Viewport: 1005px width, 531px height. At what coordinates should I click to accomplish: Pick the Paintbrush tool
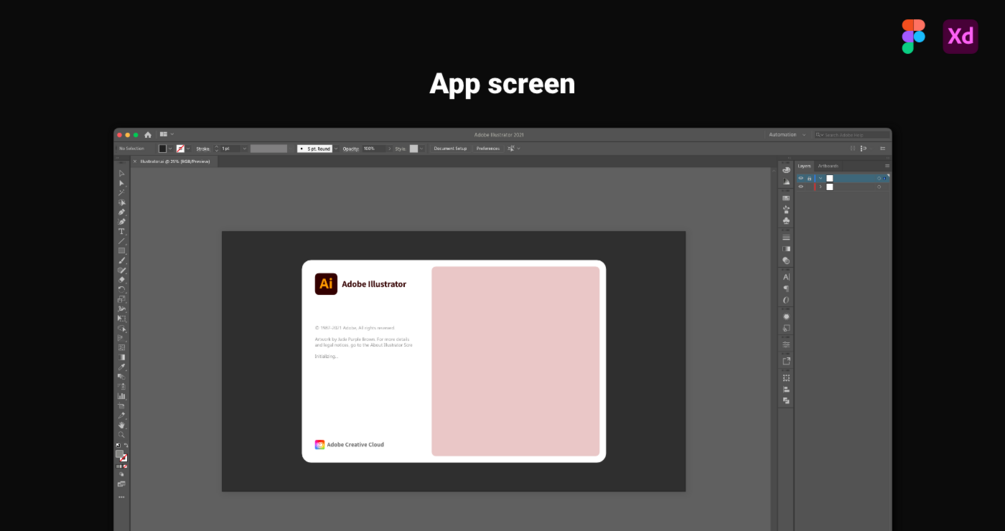tap(121, 260)
